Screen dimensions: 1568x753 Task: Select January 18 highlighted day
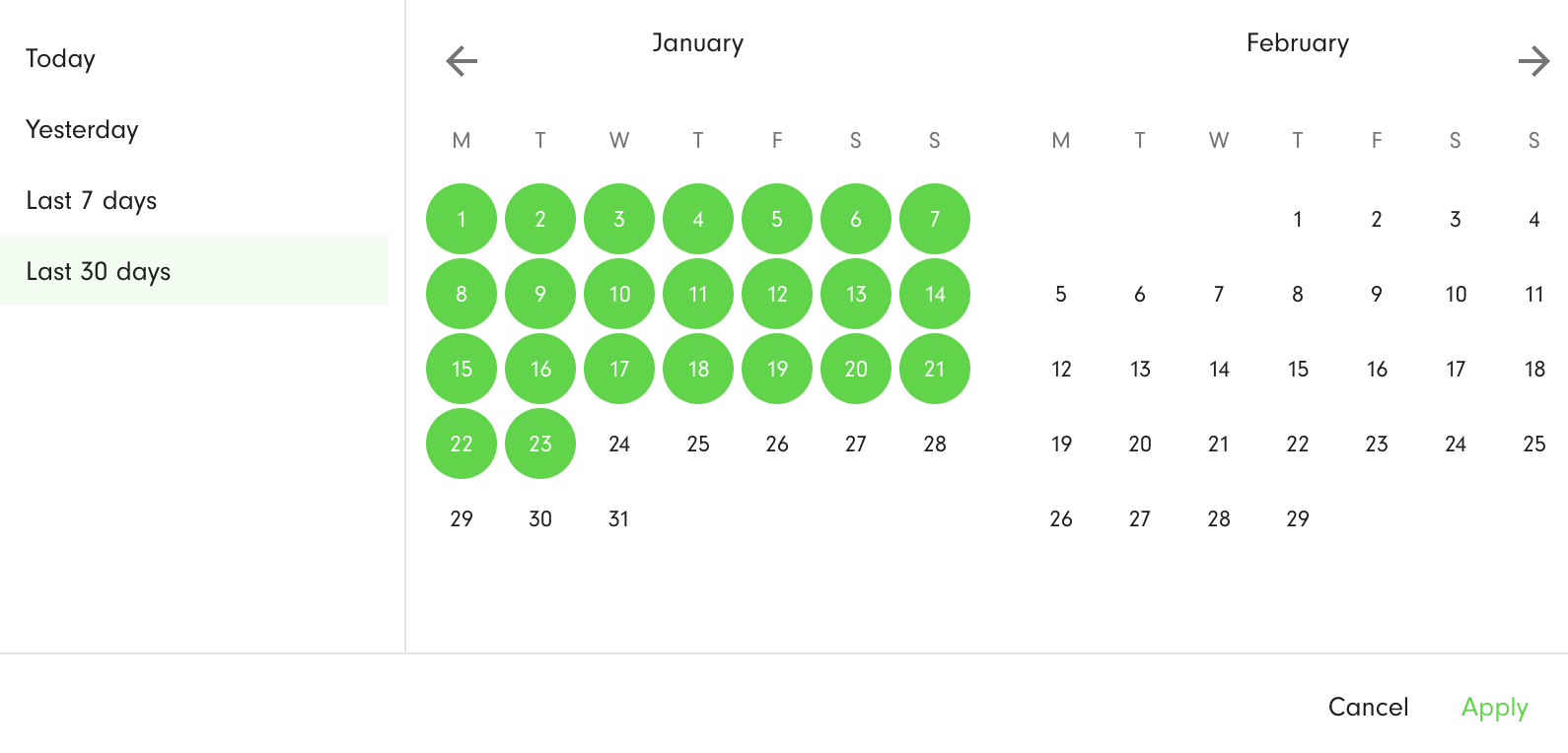[x=698, y=369]
